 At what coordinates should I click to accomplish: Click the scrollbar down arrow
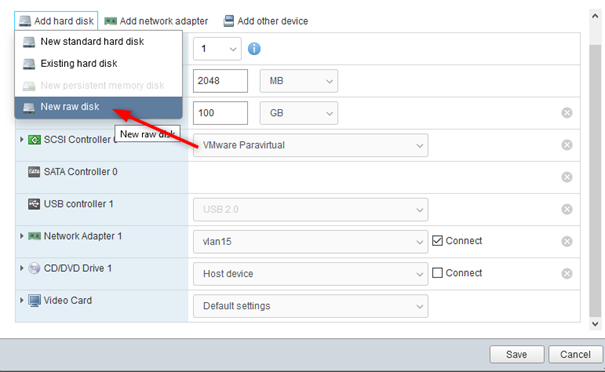(595, 324)
